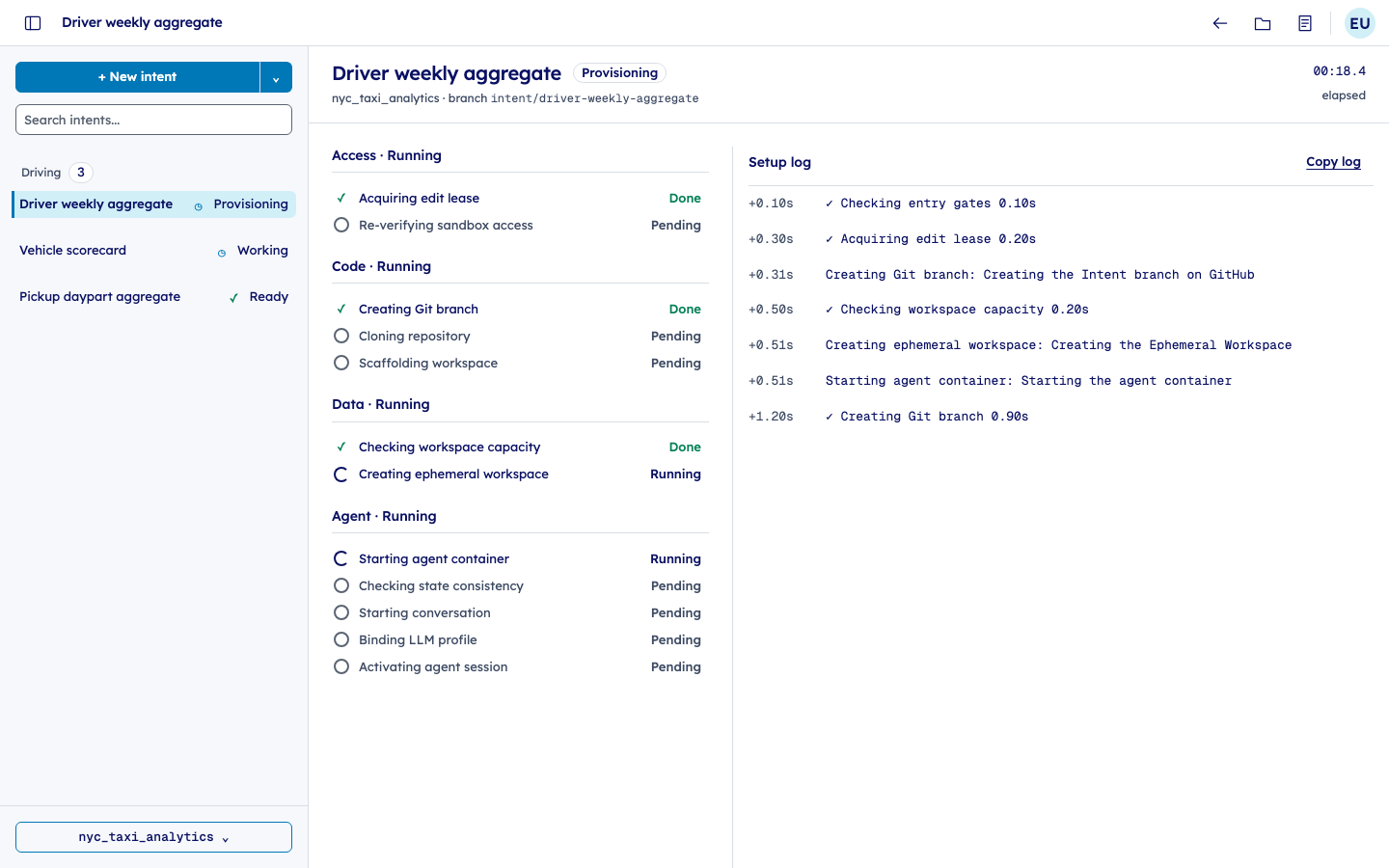Viewport: 1389px width, 868px height.
Task: Open the document notes icon
Action: [1305, 23]
